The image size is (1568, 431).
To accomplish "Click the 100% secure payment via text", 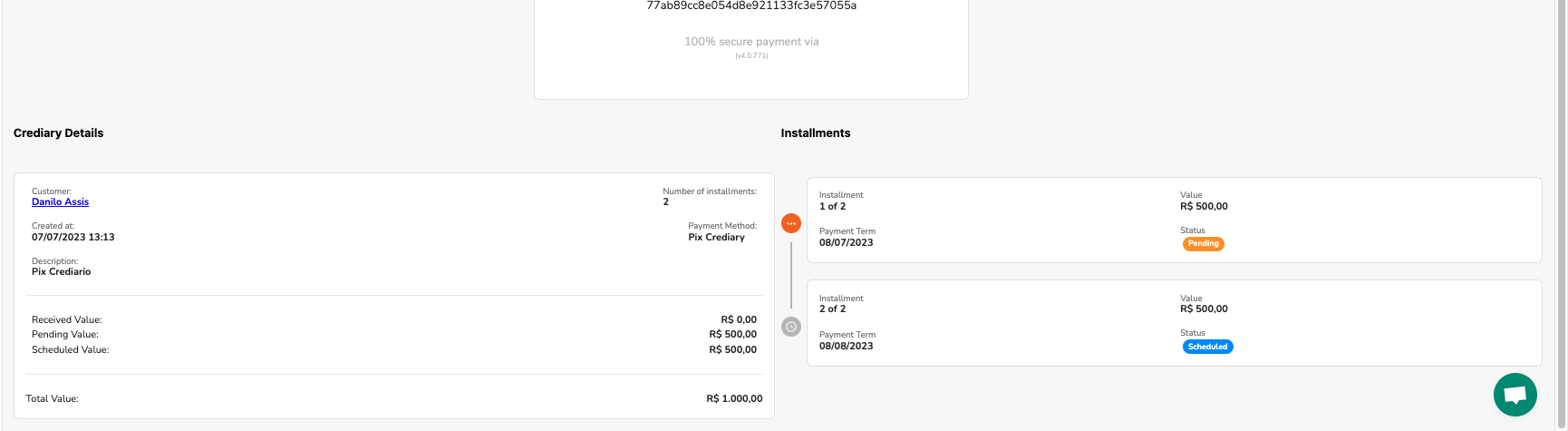I will (x=750, y=42).
